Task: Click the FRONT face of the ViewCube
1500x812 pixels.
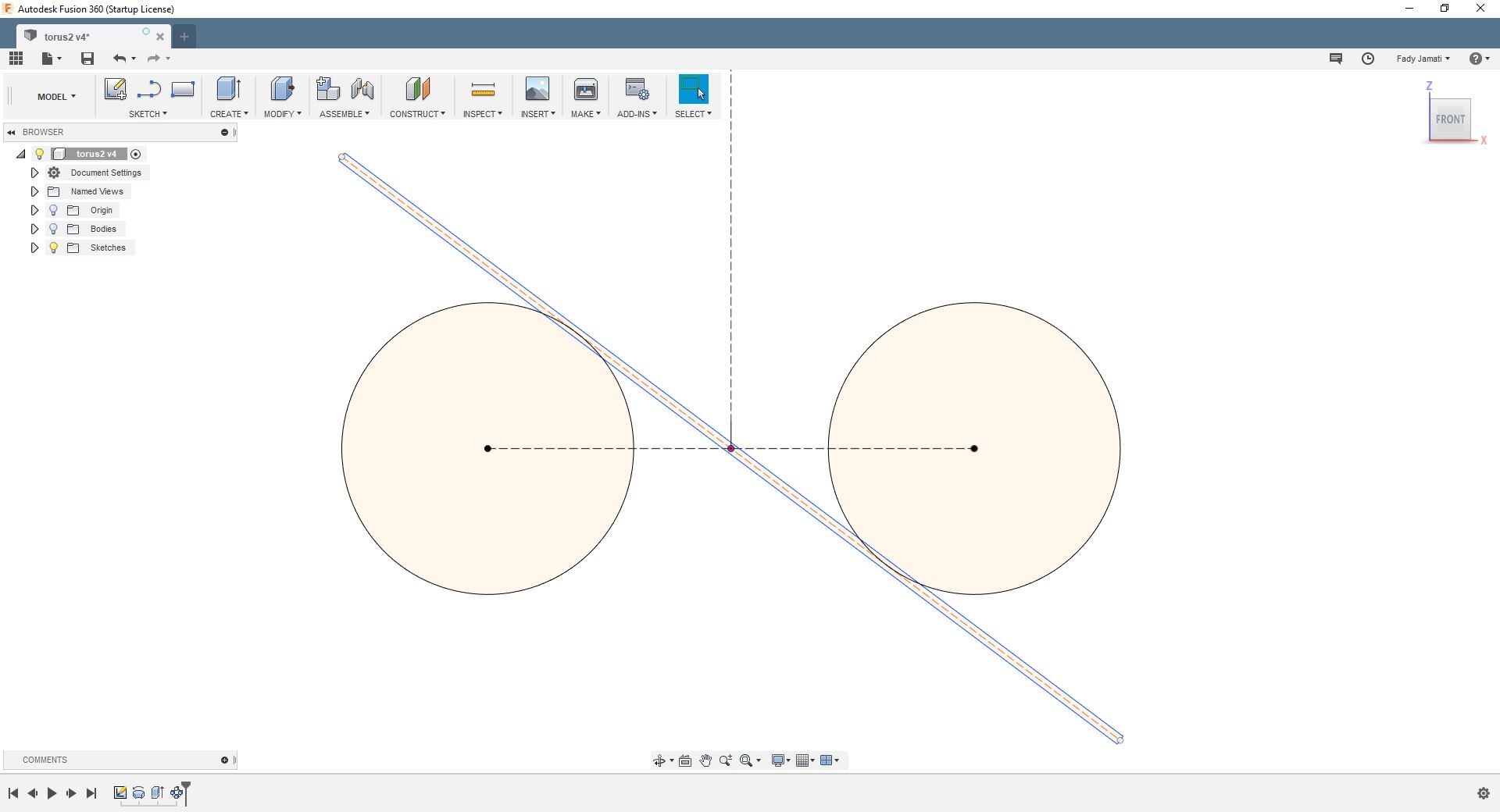Action: pos(1450,119)
